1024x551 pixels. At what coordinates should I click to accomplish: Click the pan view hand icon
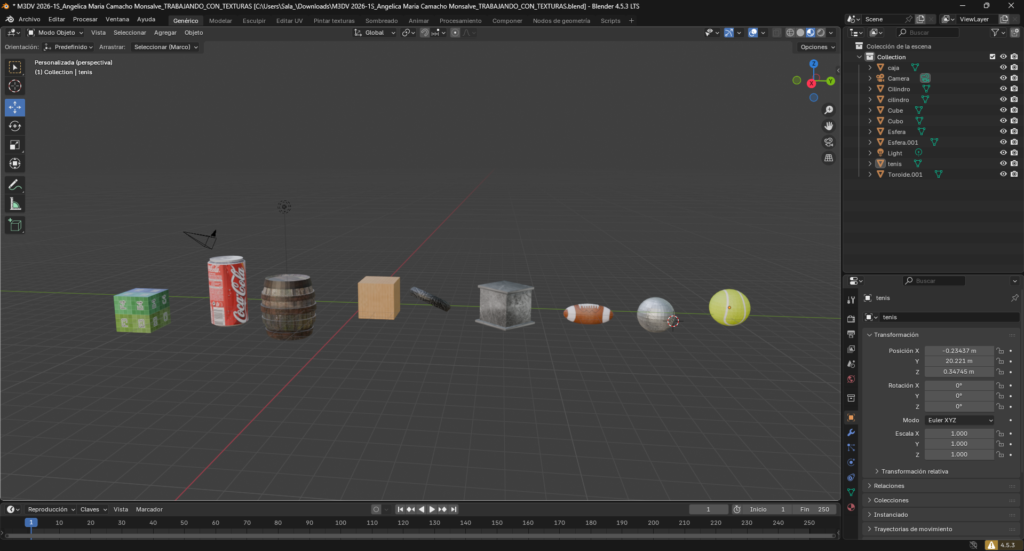pos(829,126)
